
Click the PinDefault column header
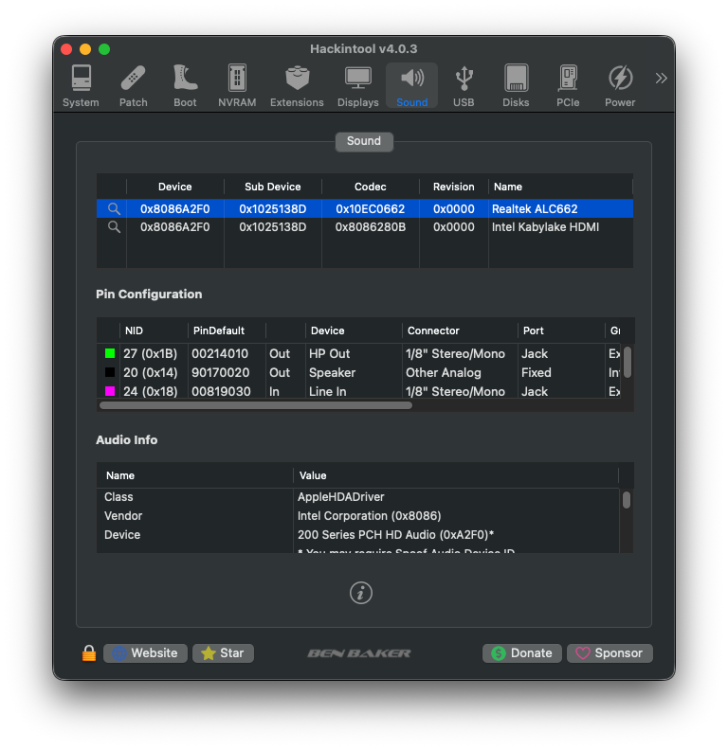pos(227,331)
